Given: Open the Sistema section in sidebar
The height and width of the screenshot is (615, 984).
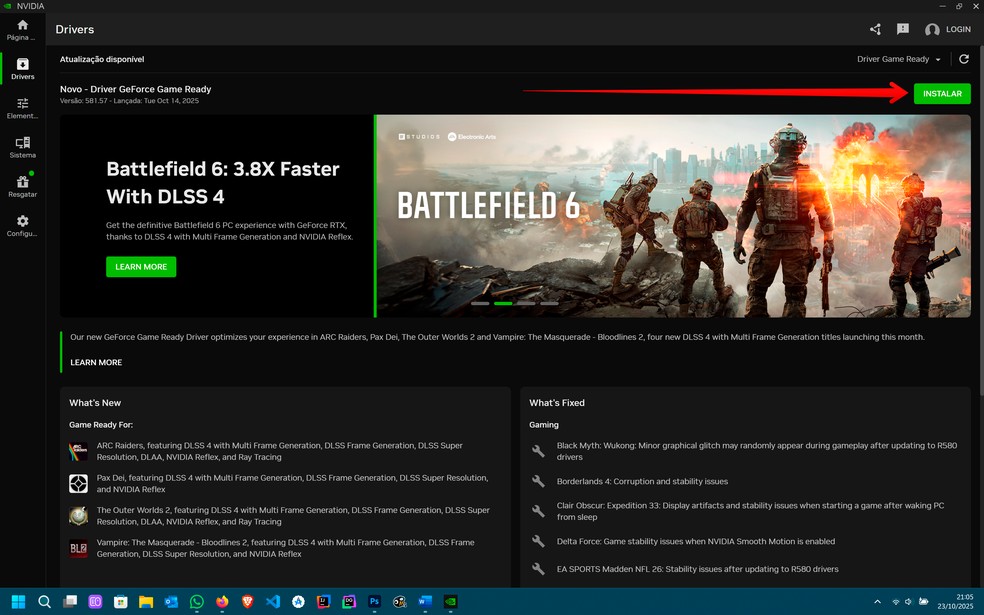Looking at the screenshot, I should click(x=22, y=147).
